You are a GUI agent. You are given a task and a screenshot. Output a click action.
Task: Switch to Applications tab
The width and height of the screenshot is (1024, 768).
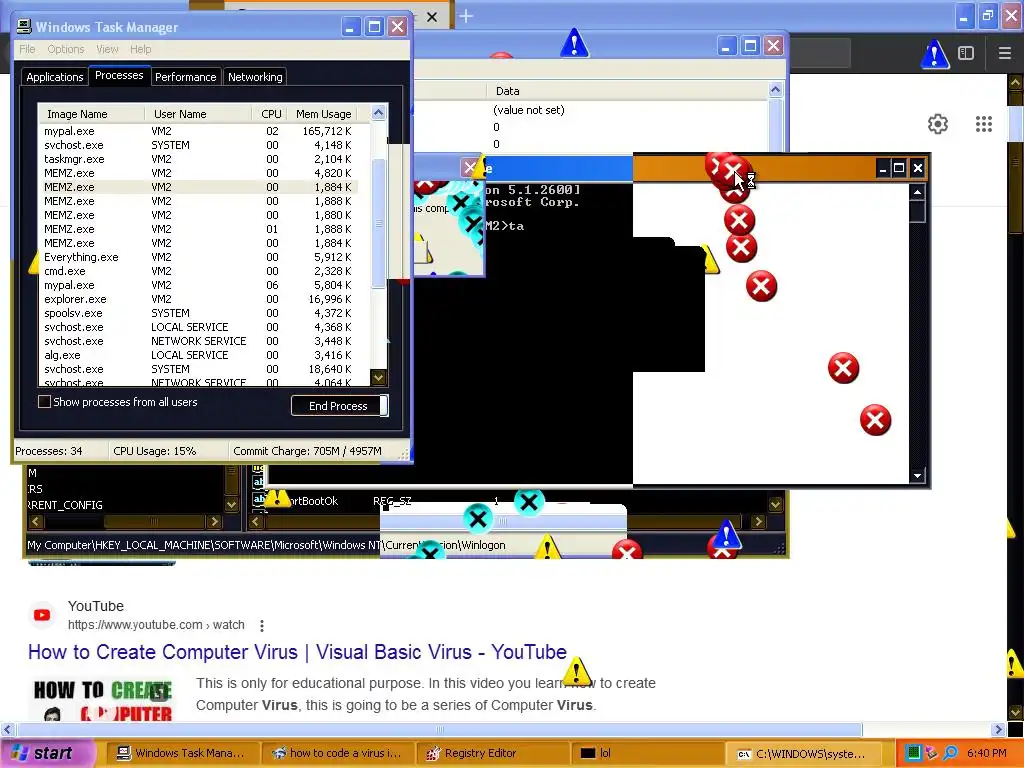(x=55, y=77)
